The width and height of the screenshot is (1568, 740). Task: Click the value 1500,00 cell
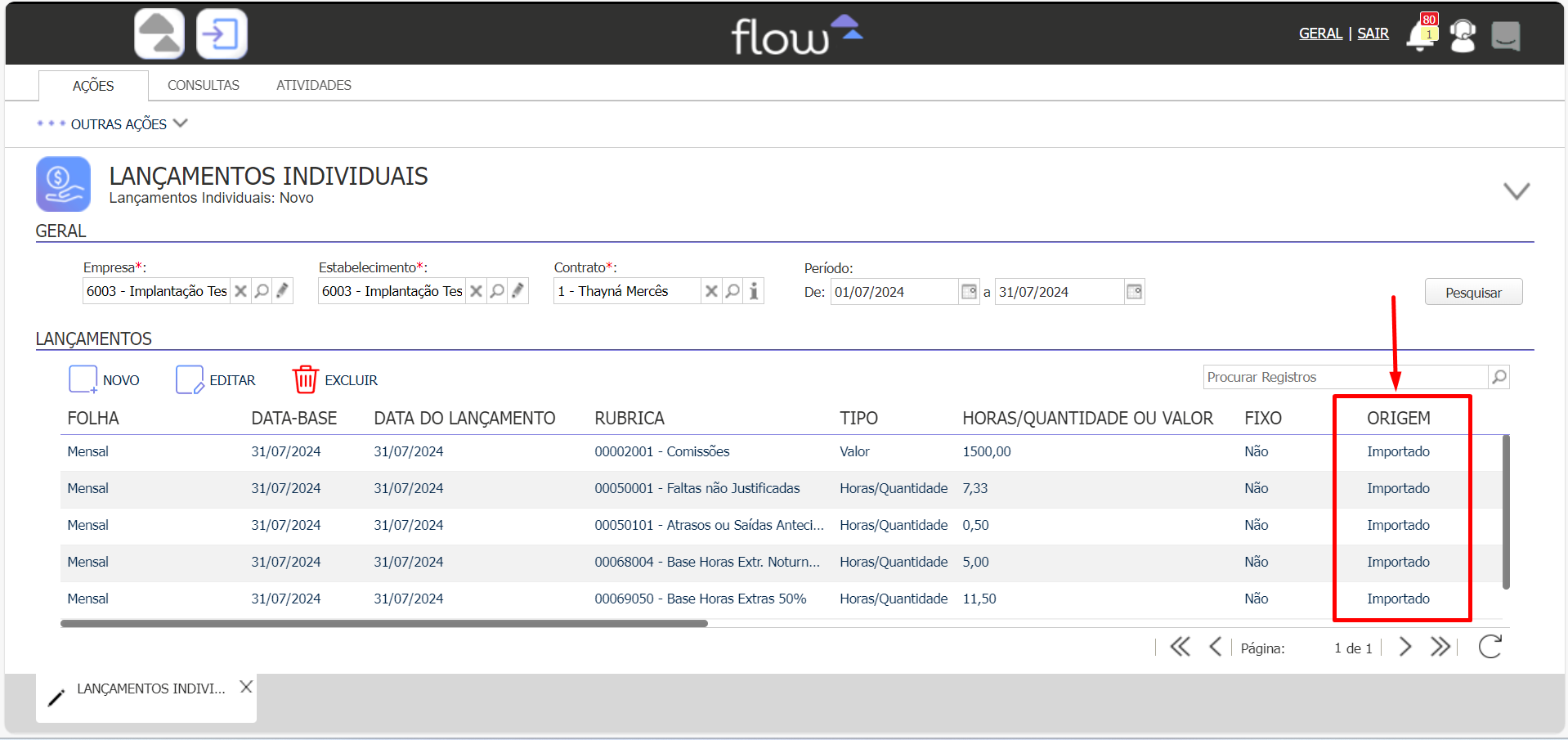tap(987, 451)
